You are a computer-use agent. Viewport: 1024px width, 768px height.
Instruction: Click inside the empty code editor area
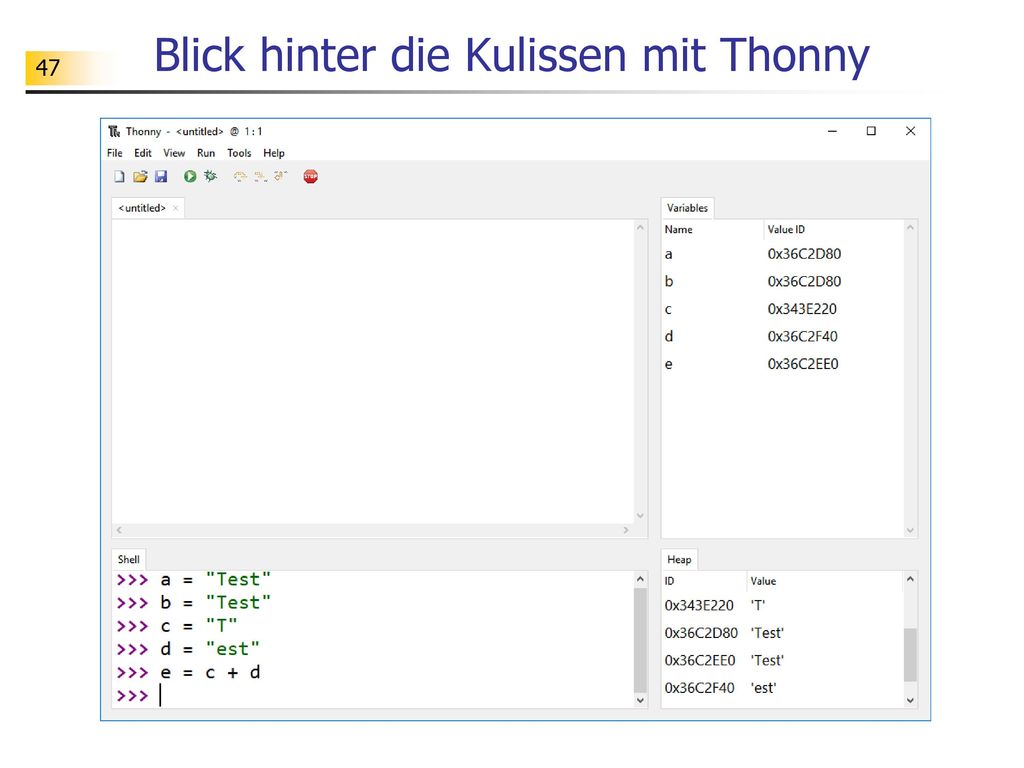(x=373, y=371)
